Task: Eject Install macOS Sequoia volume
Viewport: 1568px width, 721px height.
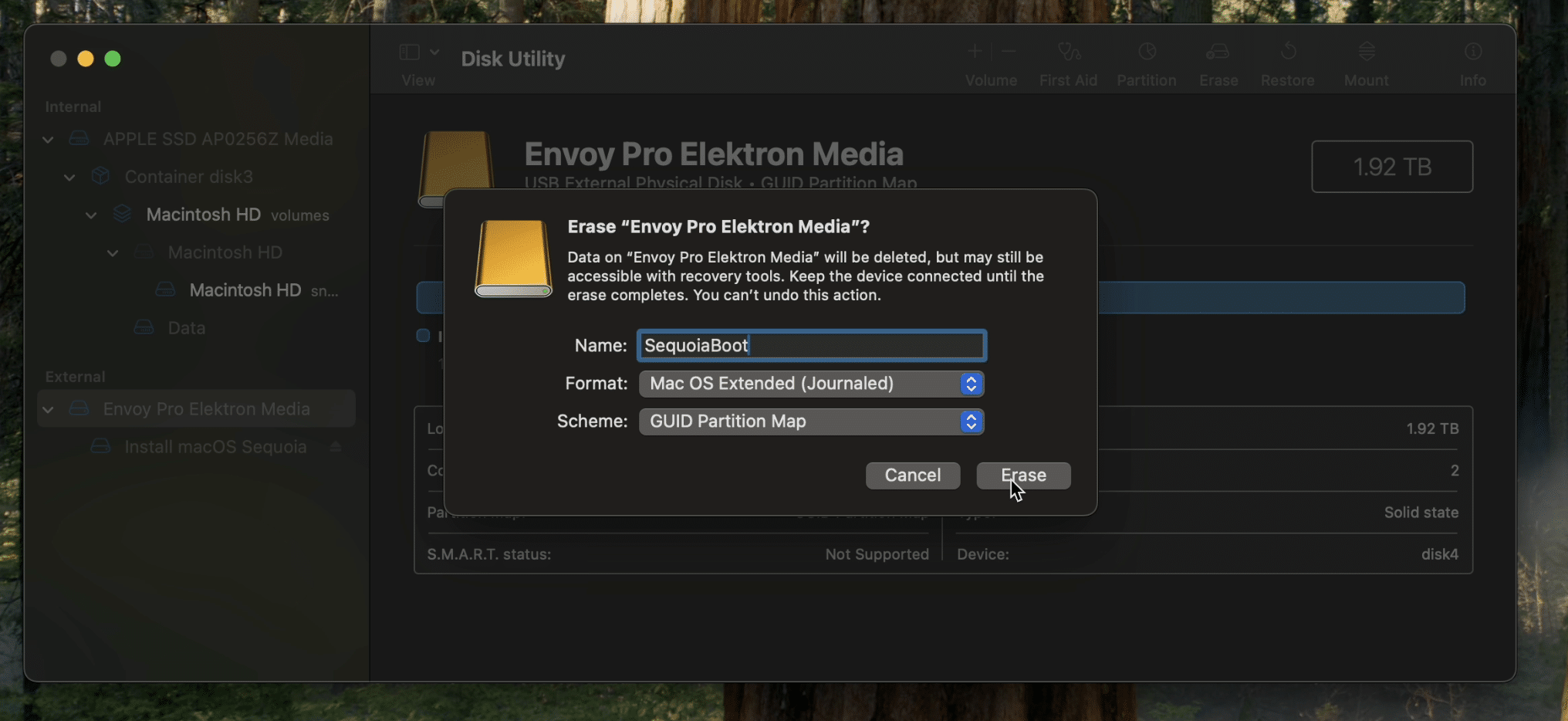Action: (x=336, y=447)
